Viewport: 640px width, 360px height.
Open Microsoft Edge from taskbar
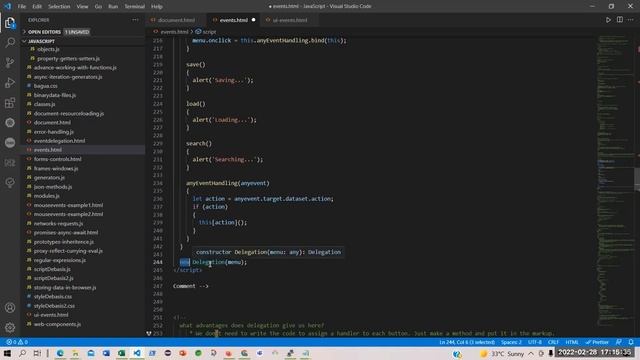[x=60, y=353]
